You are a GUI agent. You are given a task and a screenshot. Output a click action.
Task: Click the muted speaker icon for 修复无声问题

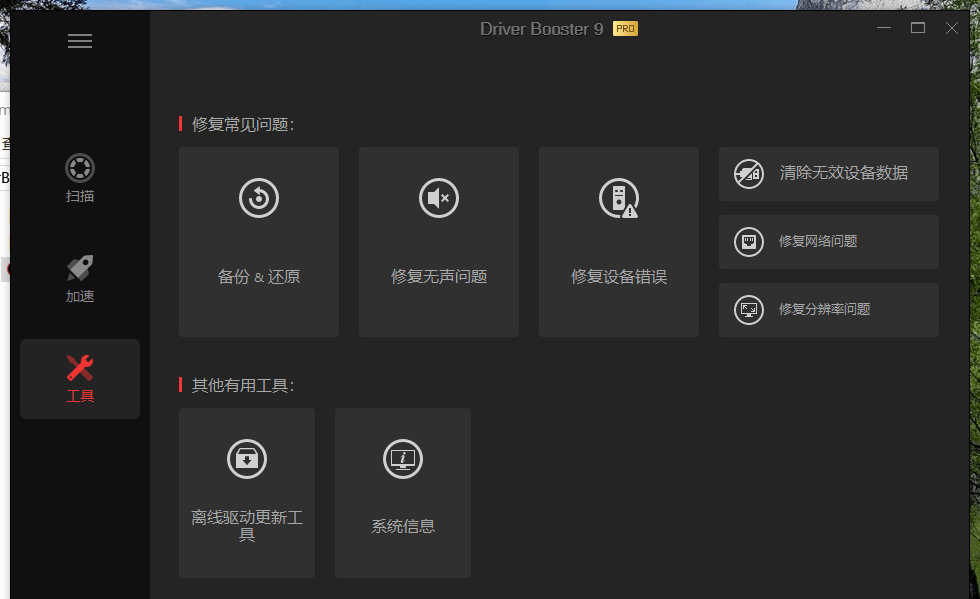[x=439, y=198]
